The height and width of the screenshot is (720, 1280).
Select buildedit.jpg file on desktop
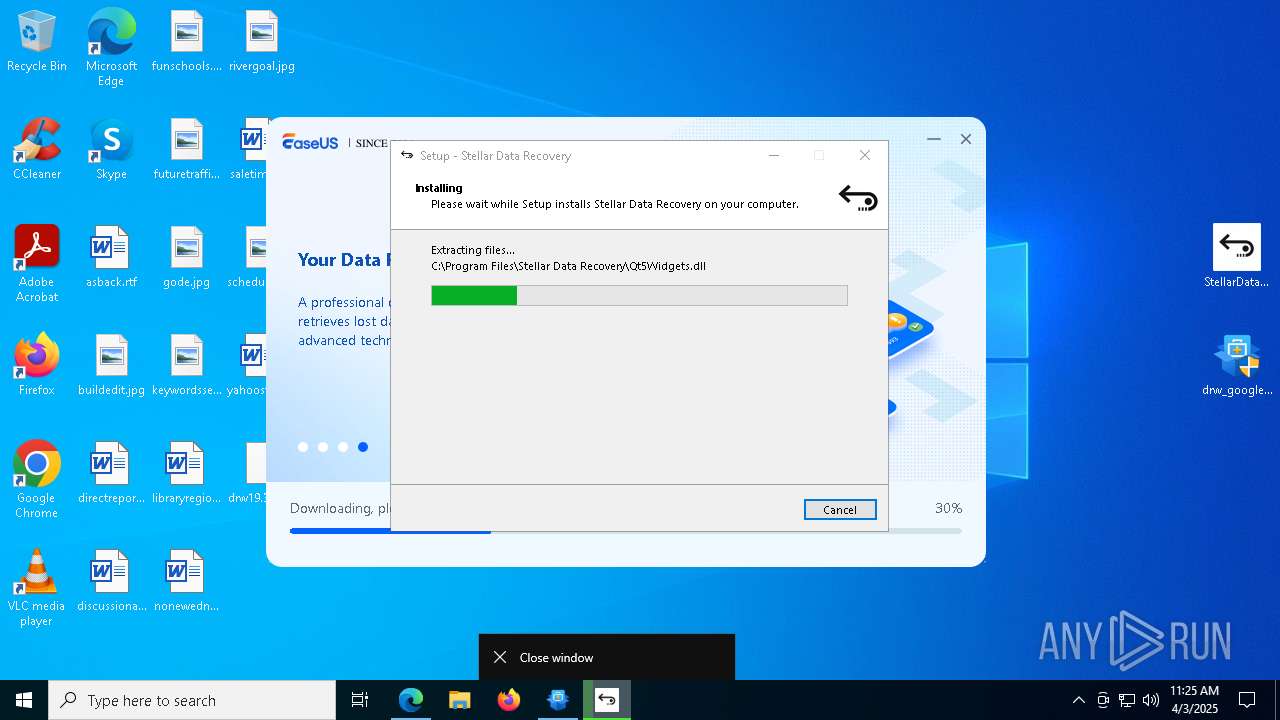[x=111, y=366]
